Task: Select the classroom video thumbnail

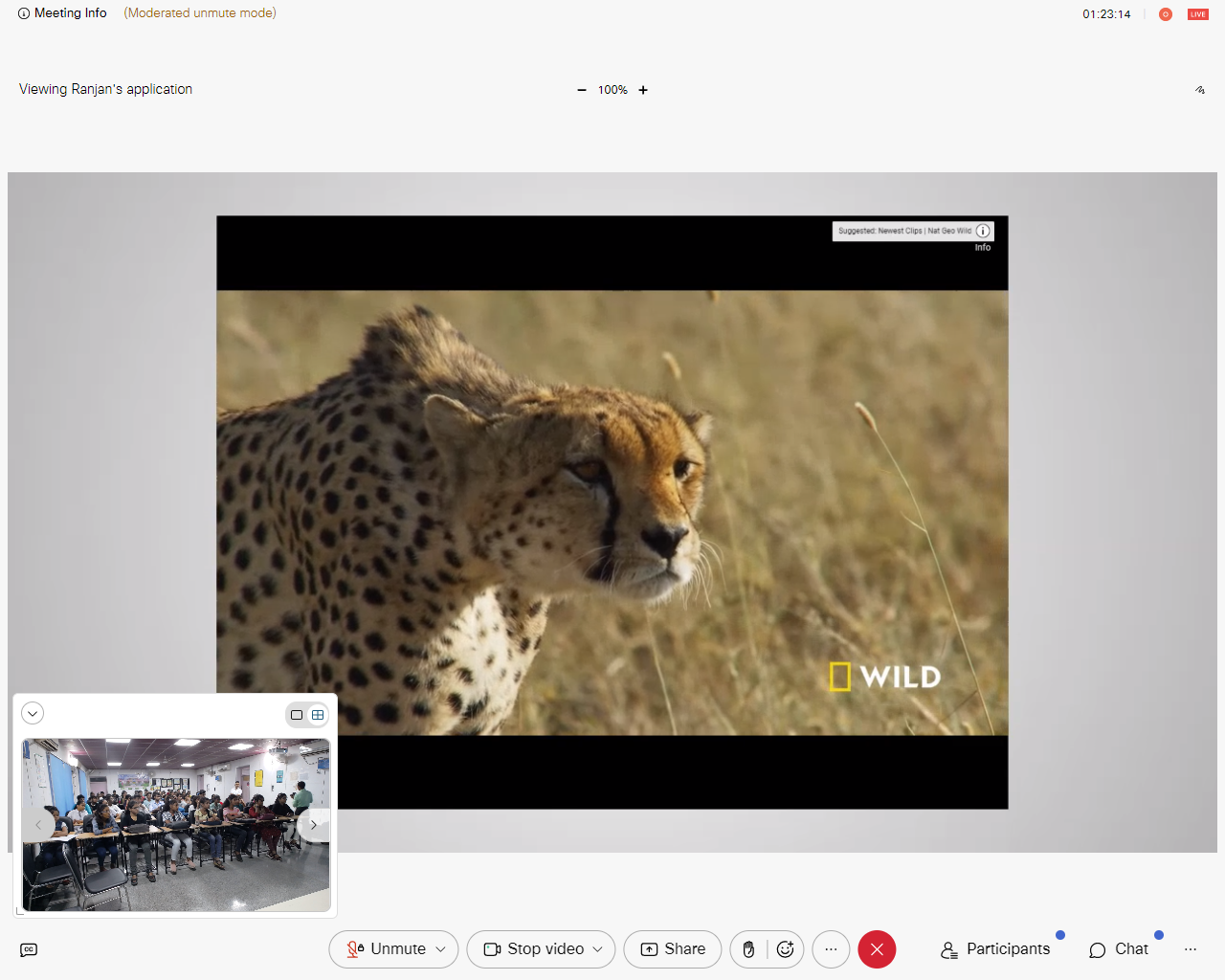Action: [176, 824]
